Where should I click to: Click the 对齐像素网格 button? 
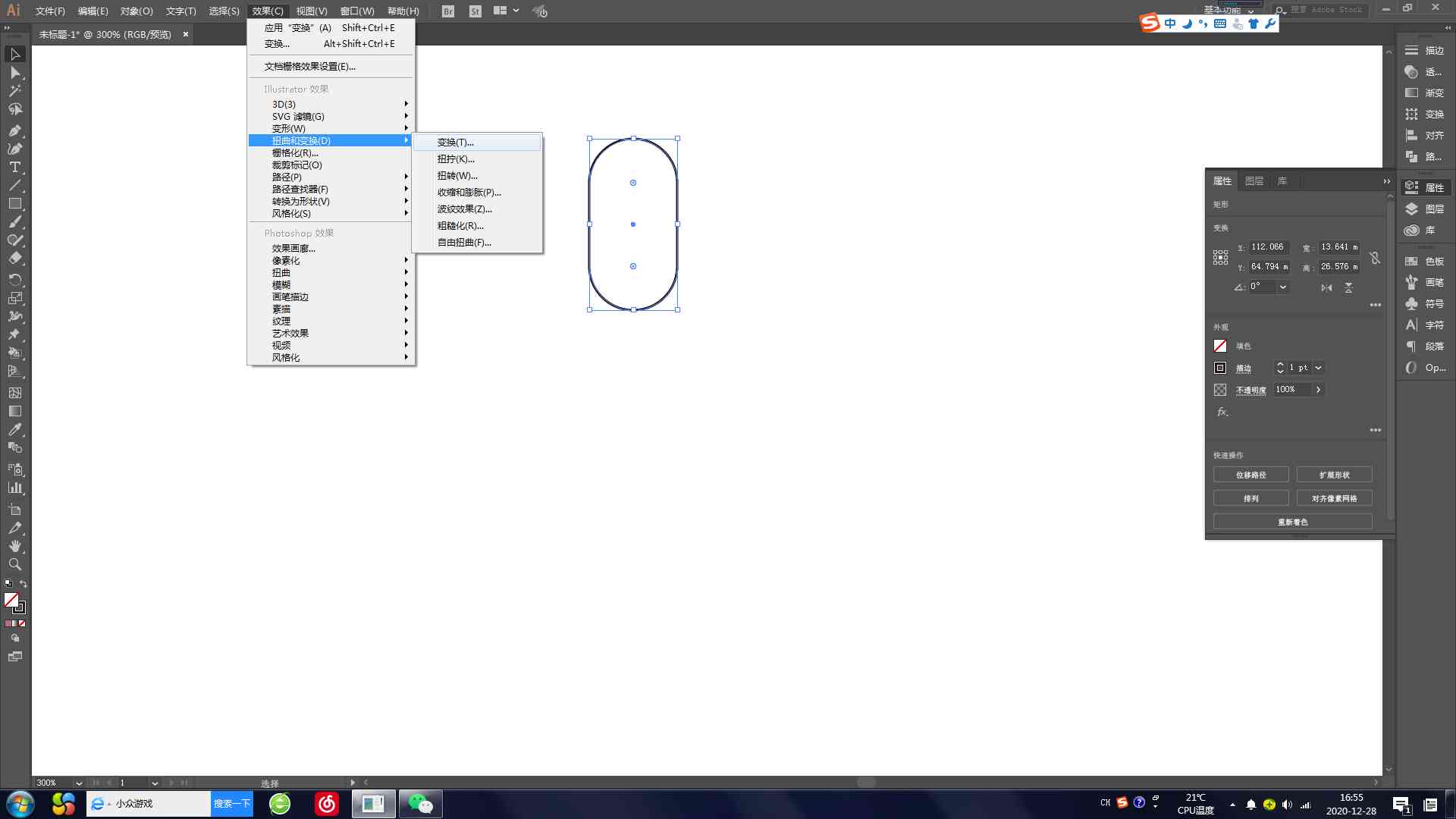pyautogui.click(x=1334, y=498)
